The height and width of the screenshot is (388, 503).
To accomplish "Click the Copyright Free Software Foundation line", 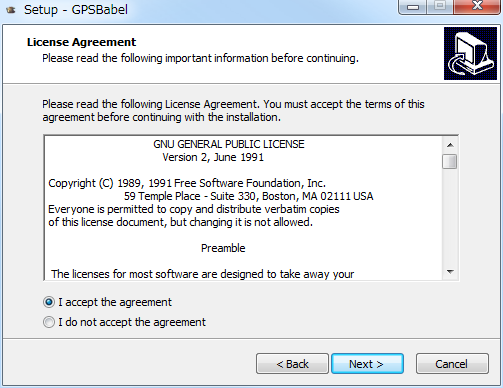I will [187, 183].
